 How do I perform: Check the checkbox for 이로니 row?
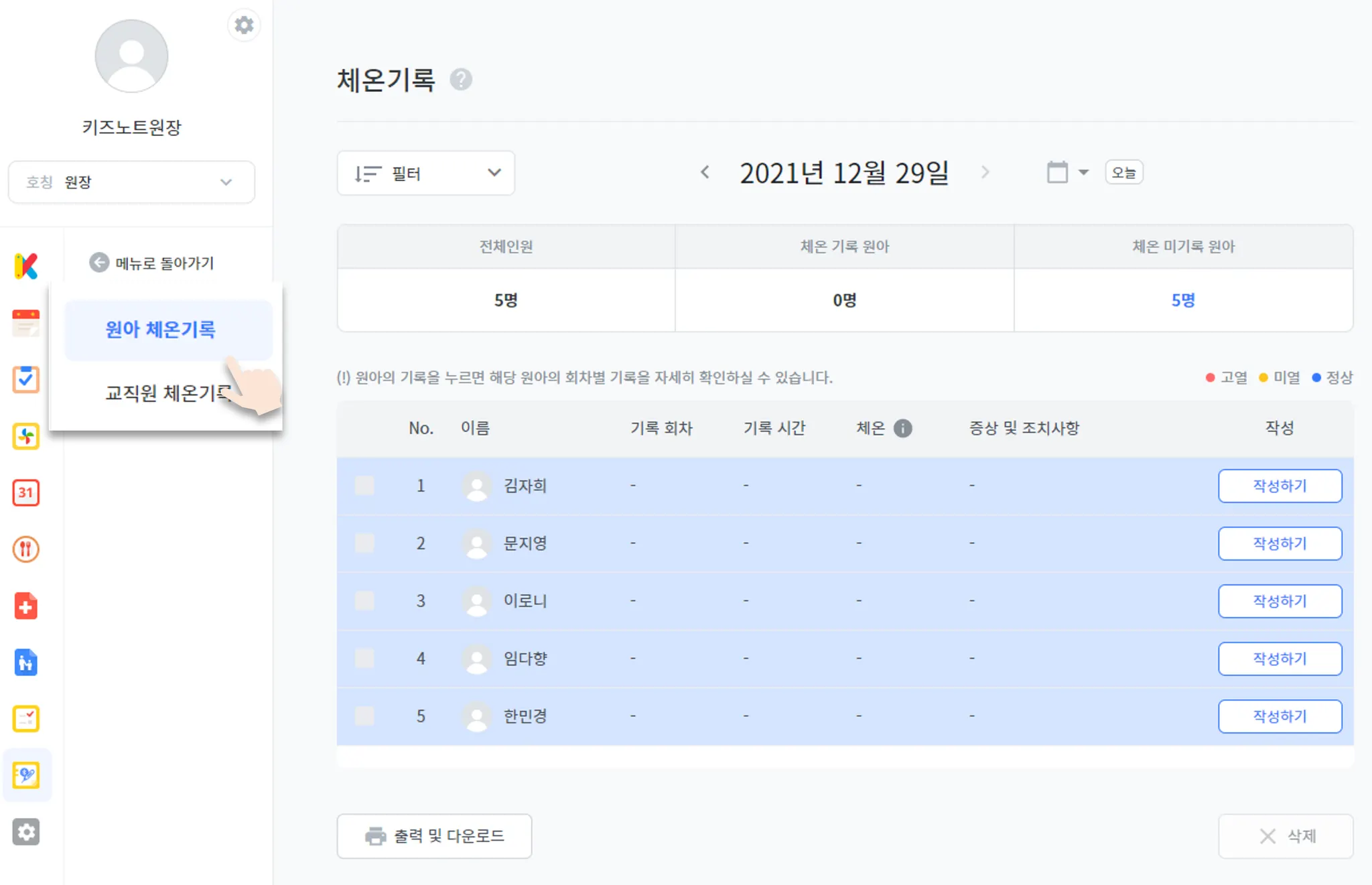click(364, 601)
